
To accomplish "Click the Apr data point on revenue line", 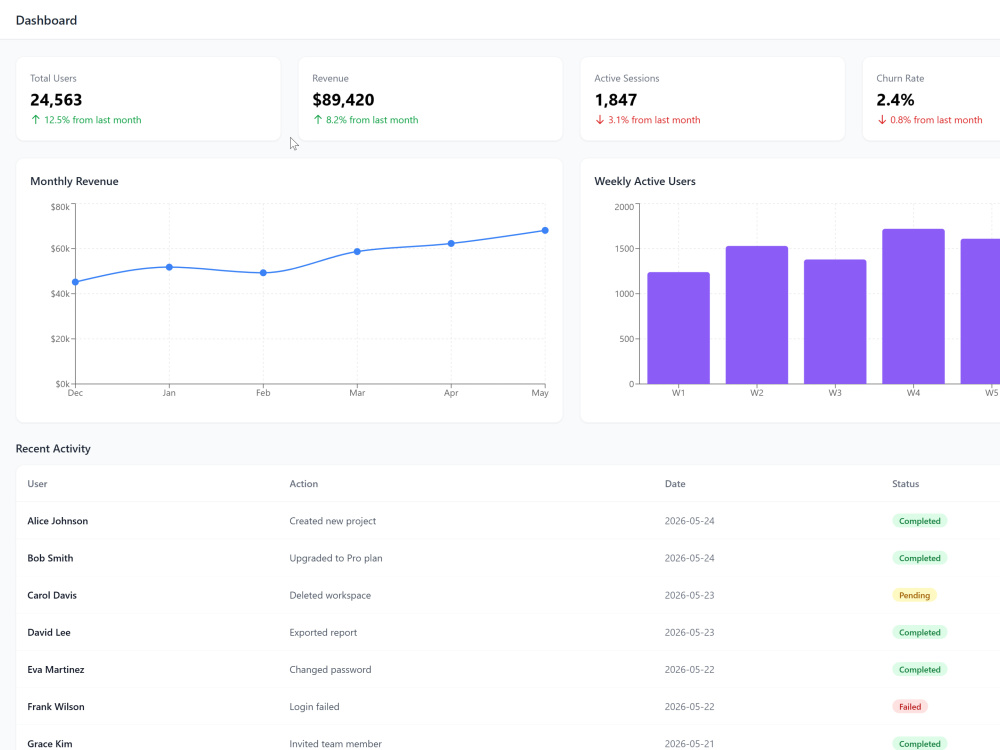I will click(x=451, y=244).
